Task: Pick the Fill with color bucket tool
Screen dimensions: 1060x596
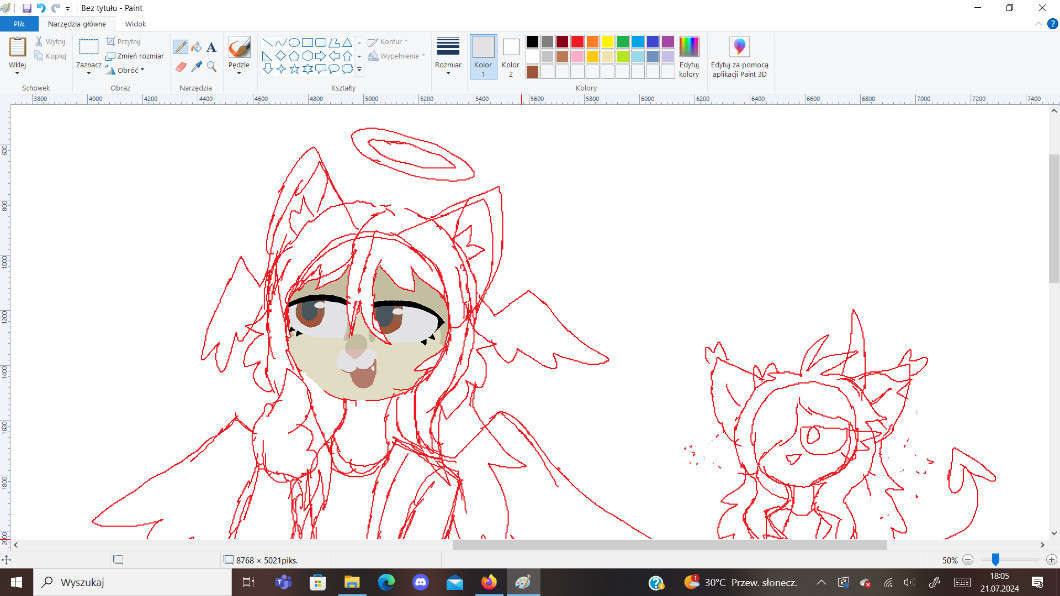Action: click(x=196, y=47)
